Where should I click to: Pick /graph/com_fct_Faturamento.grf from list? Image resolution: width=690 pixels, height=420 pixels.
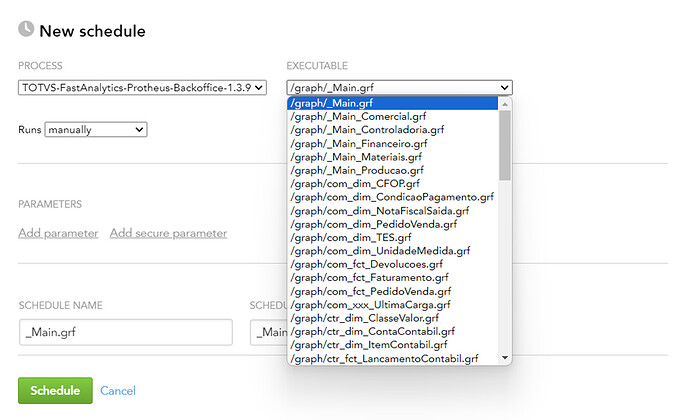click(369, 278)
